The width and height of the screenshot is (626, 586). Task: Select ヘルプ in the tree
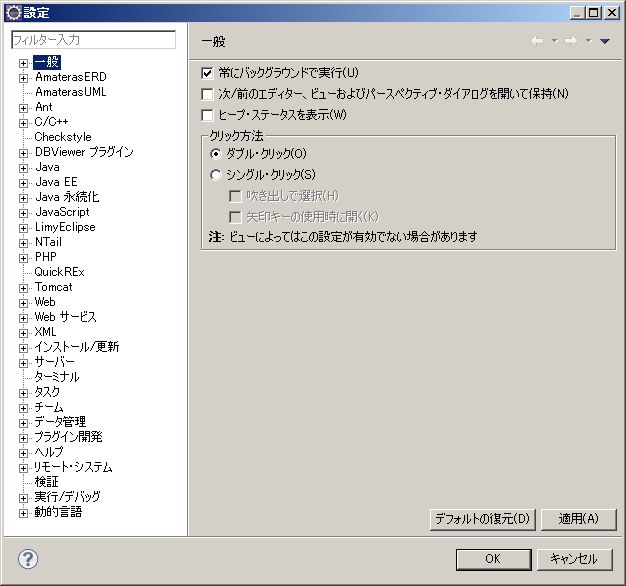click(x=49, y=452)
